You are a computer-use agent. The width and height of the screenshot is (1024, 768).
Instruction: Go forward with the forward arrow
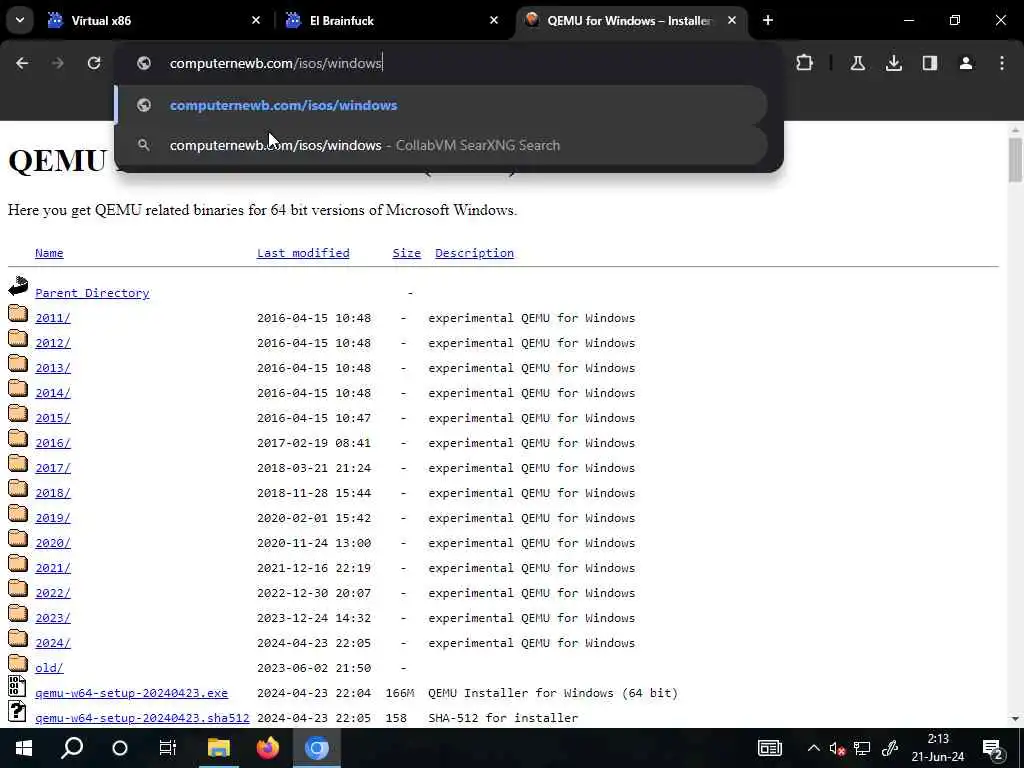click(x=58, y=63)
